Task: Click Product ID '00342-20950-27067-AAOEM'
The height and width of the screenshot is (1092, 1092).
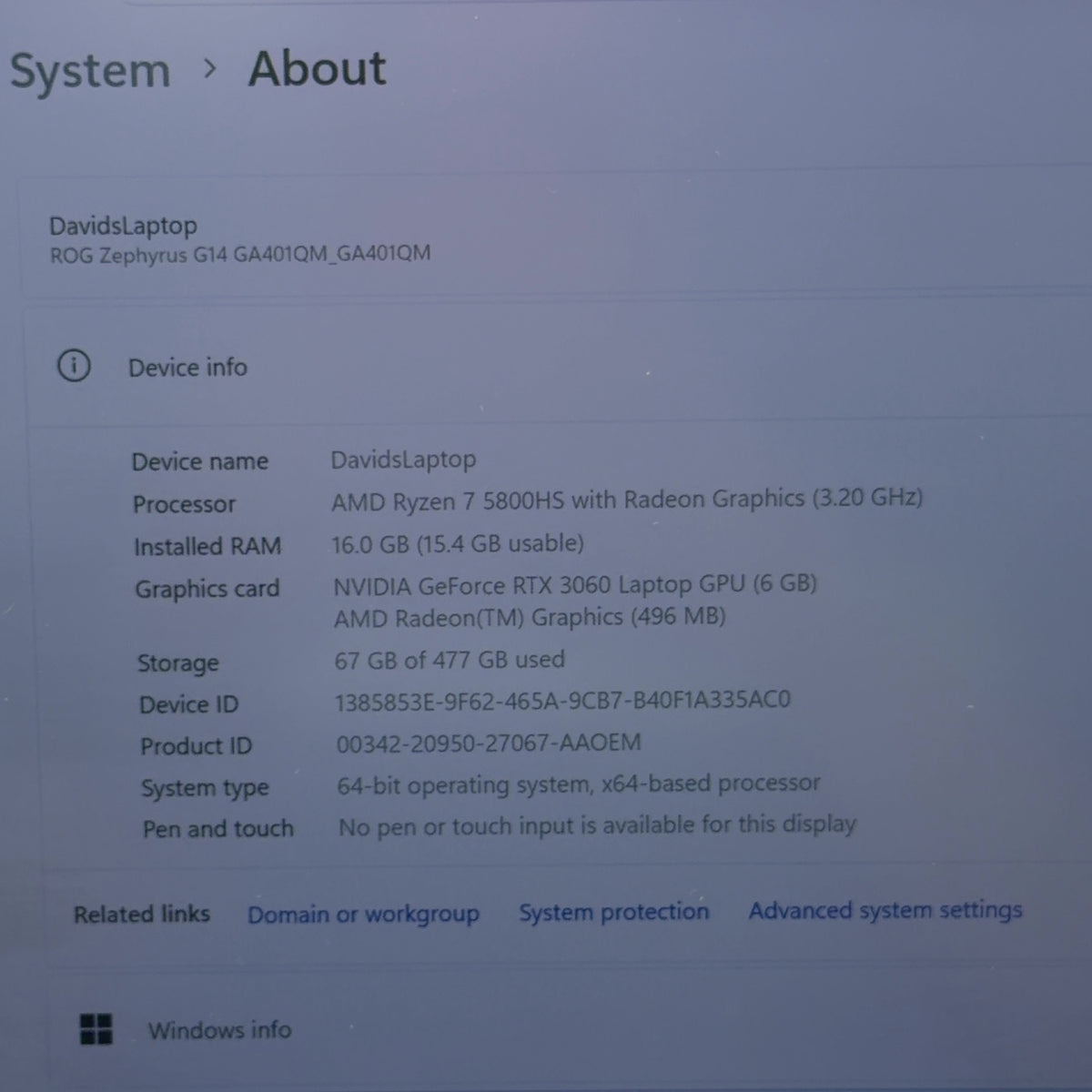Action: tap(489, 743)
